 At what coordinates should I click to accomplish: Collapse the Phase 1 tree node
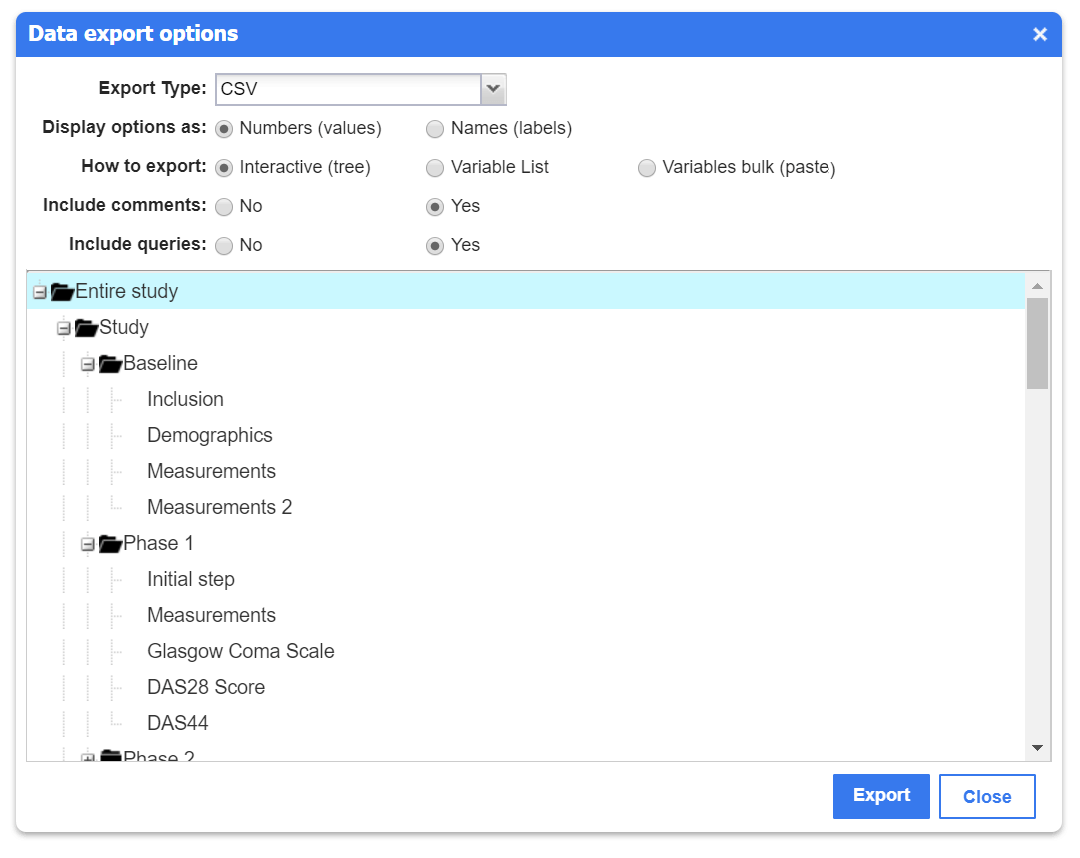pos(87,545)
